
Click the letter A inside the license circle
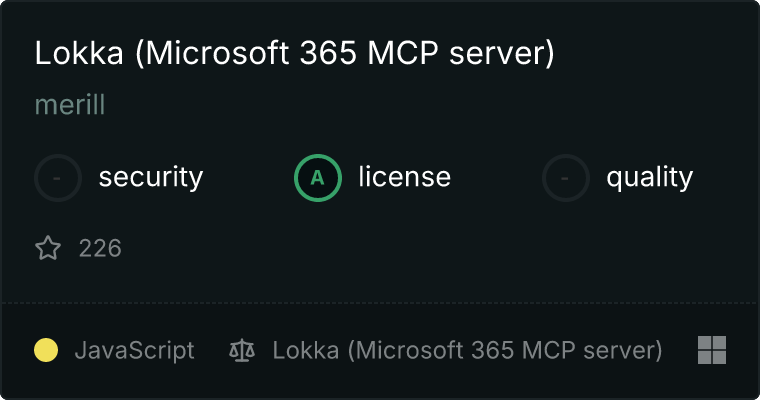318,178
